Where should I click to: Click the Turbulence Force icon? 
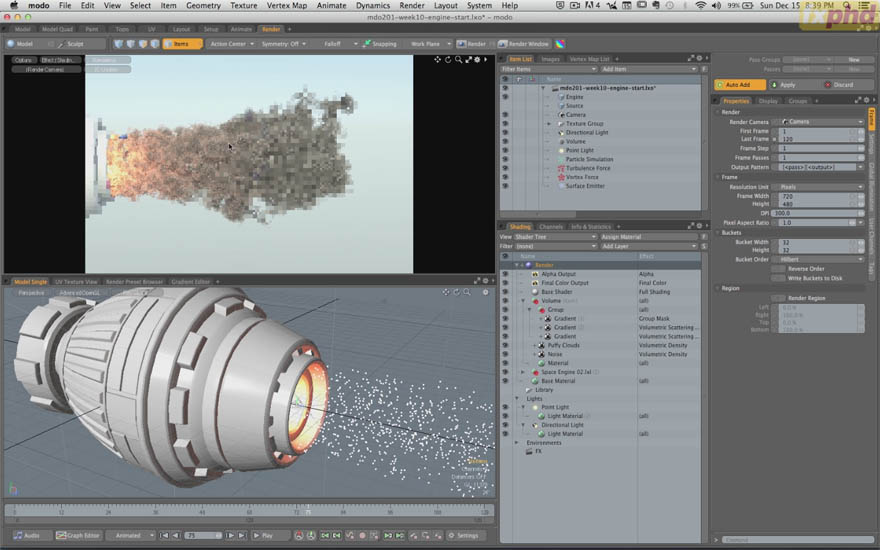tap(561, 168)
